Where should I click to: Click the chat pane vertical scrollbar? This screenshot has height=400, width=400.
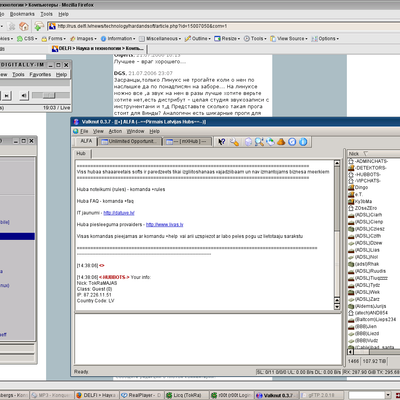[337, 235]
